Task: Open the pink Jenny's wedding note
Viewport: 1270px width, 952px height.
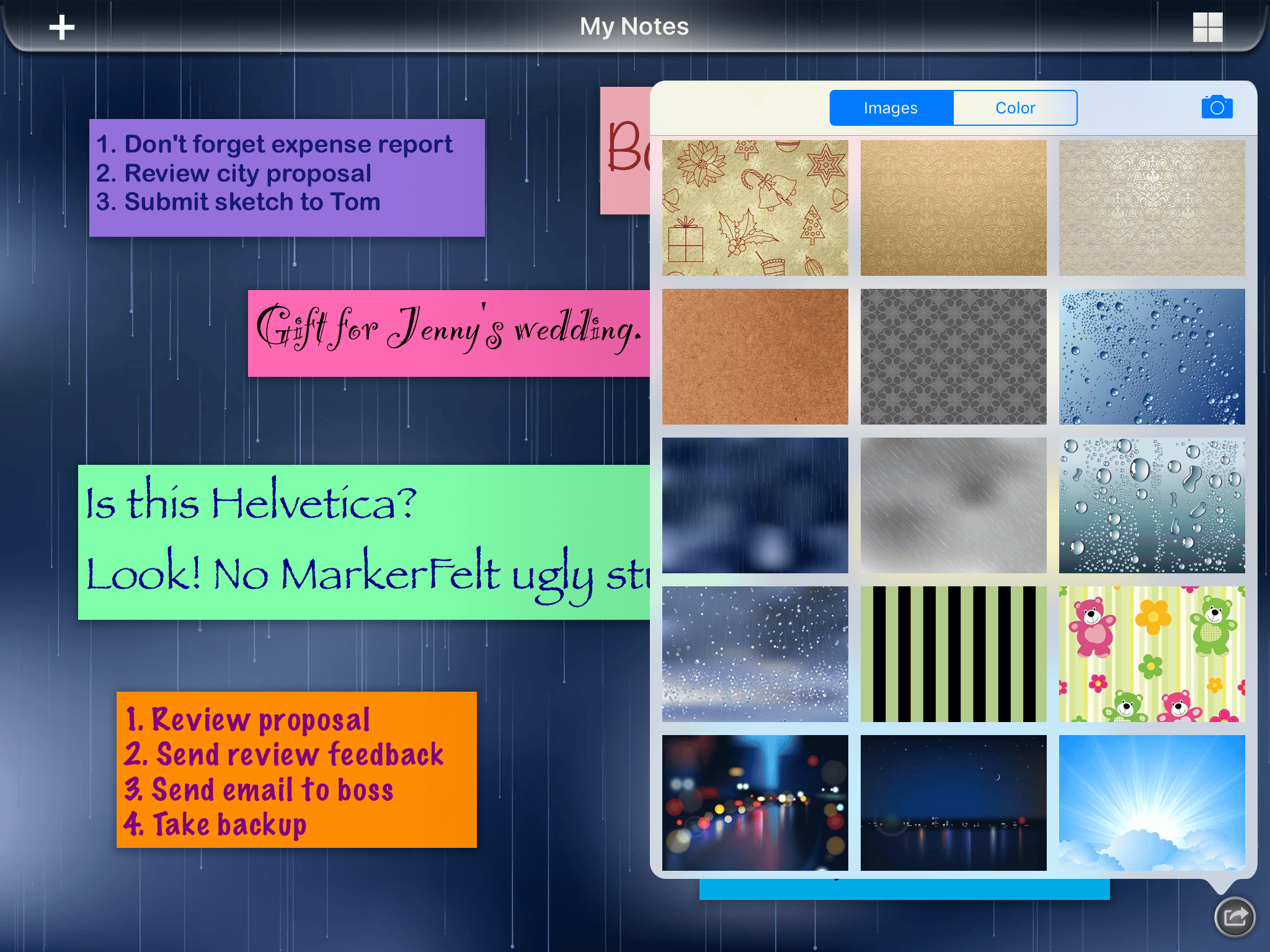Action: pos(449,333)
